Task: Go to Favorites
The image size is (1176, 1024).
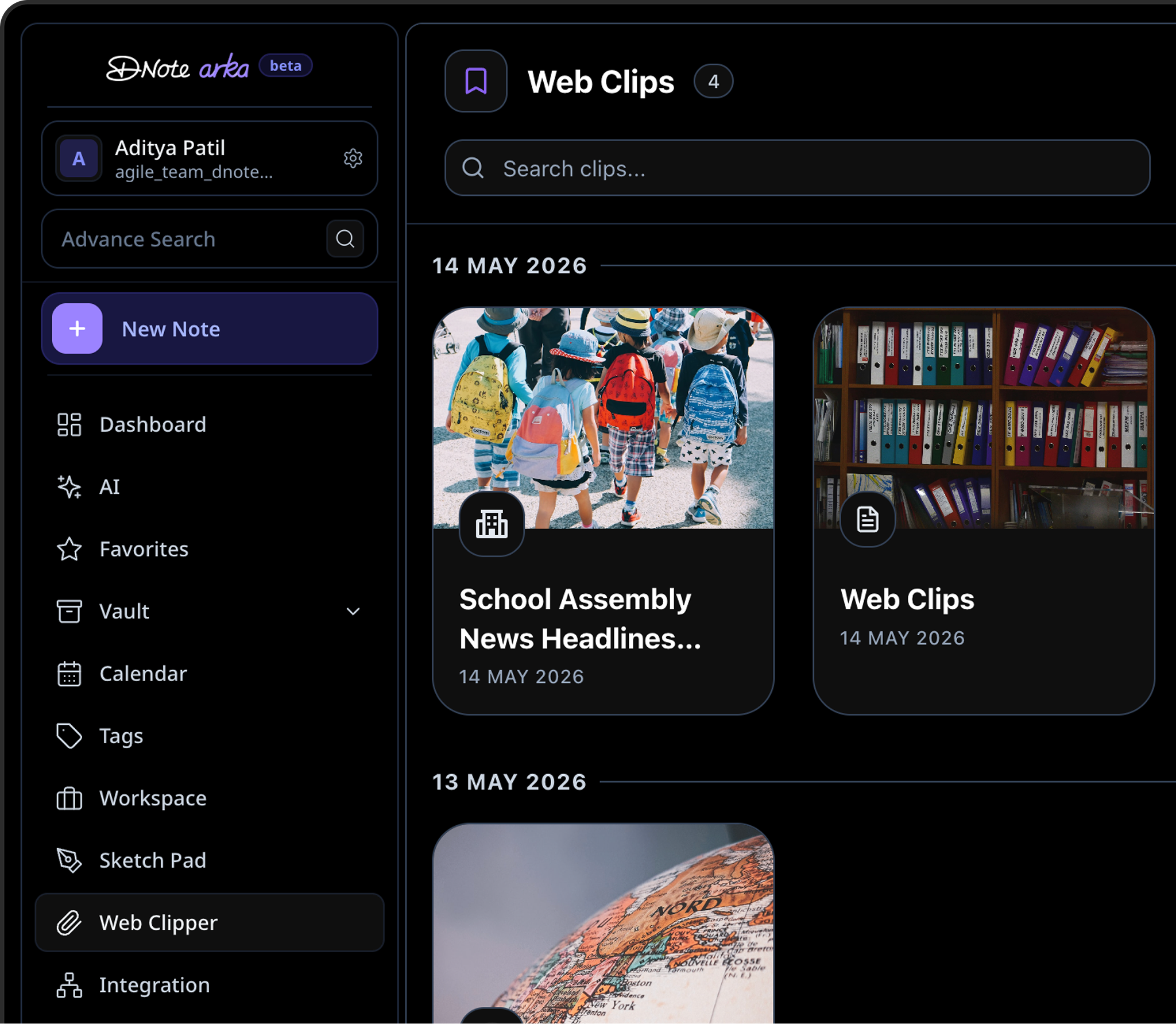Action: point(210,549)
